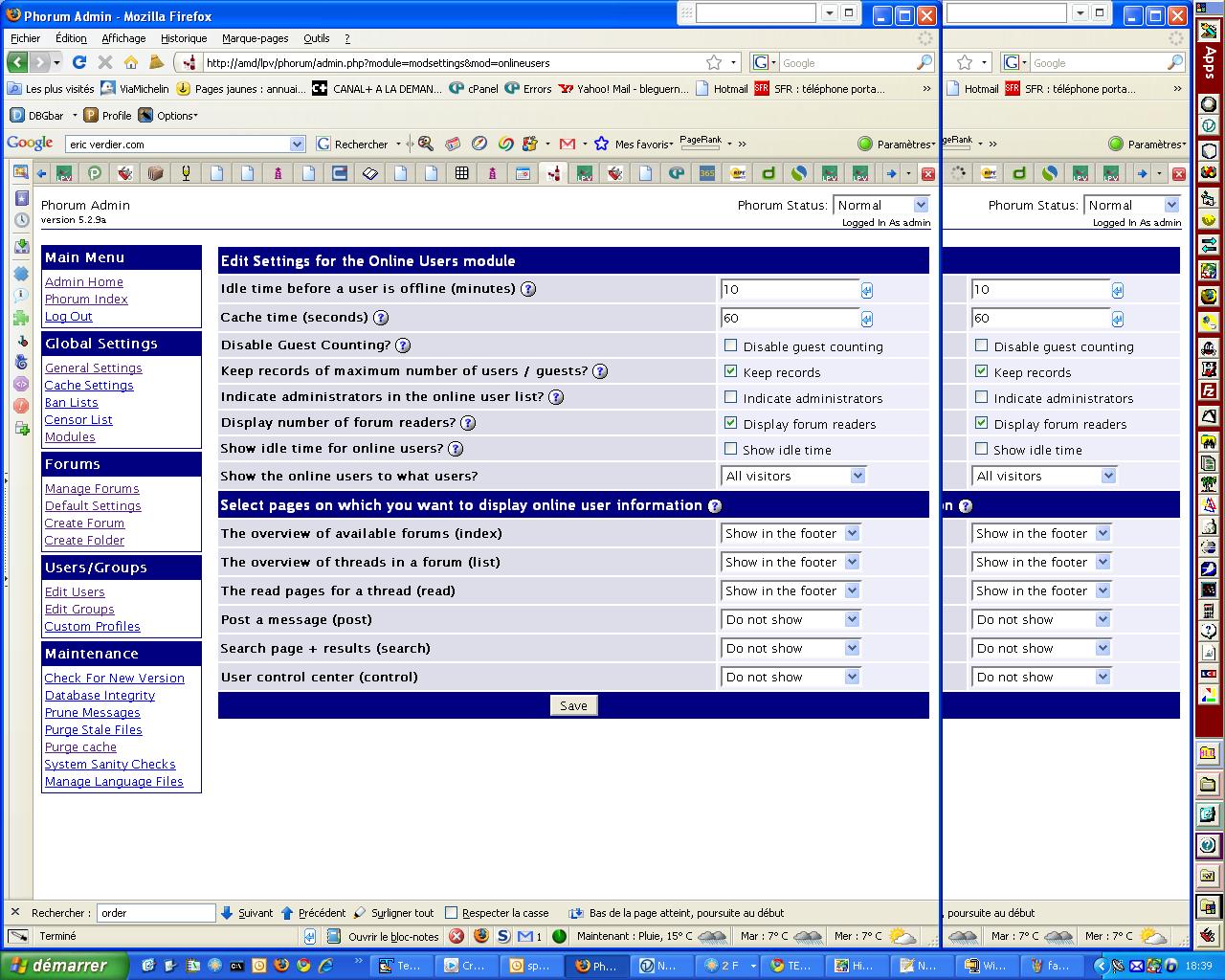Viewport: 1225px width, 980px height.
Task: Open help for Cache time setting
Action: [x=381, y=318]
